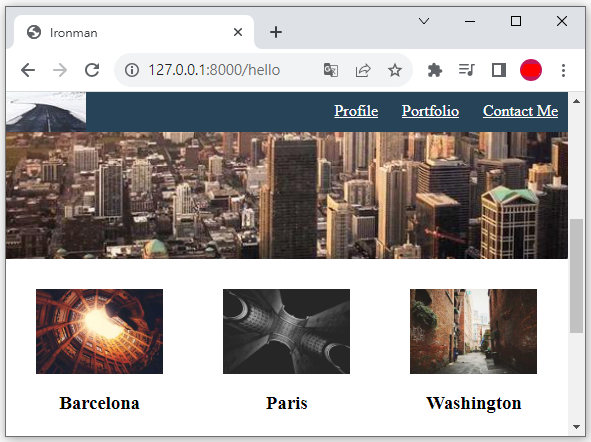Image resolution: width=591 pixels, height=442 pixels.
Task: Open the Portfolio link
Action: 430,111
